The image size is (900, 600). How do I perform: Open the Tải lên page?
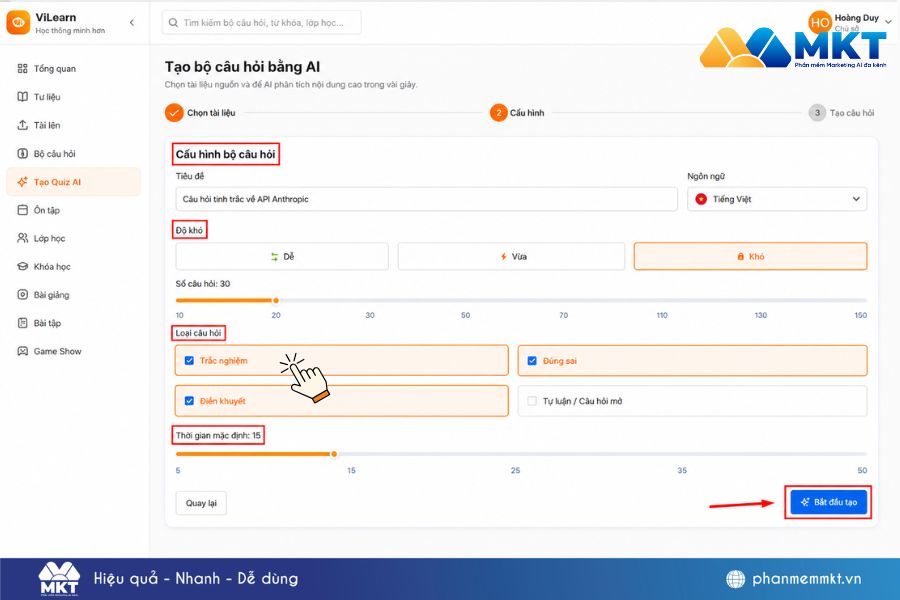[x=73, y=125]
